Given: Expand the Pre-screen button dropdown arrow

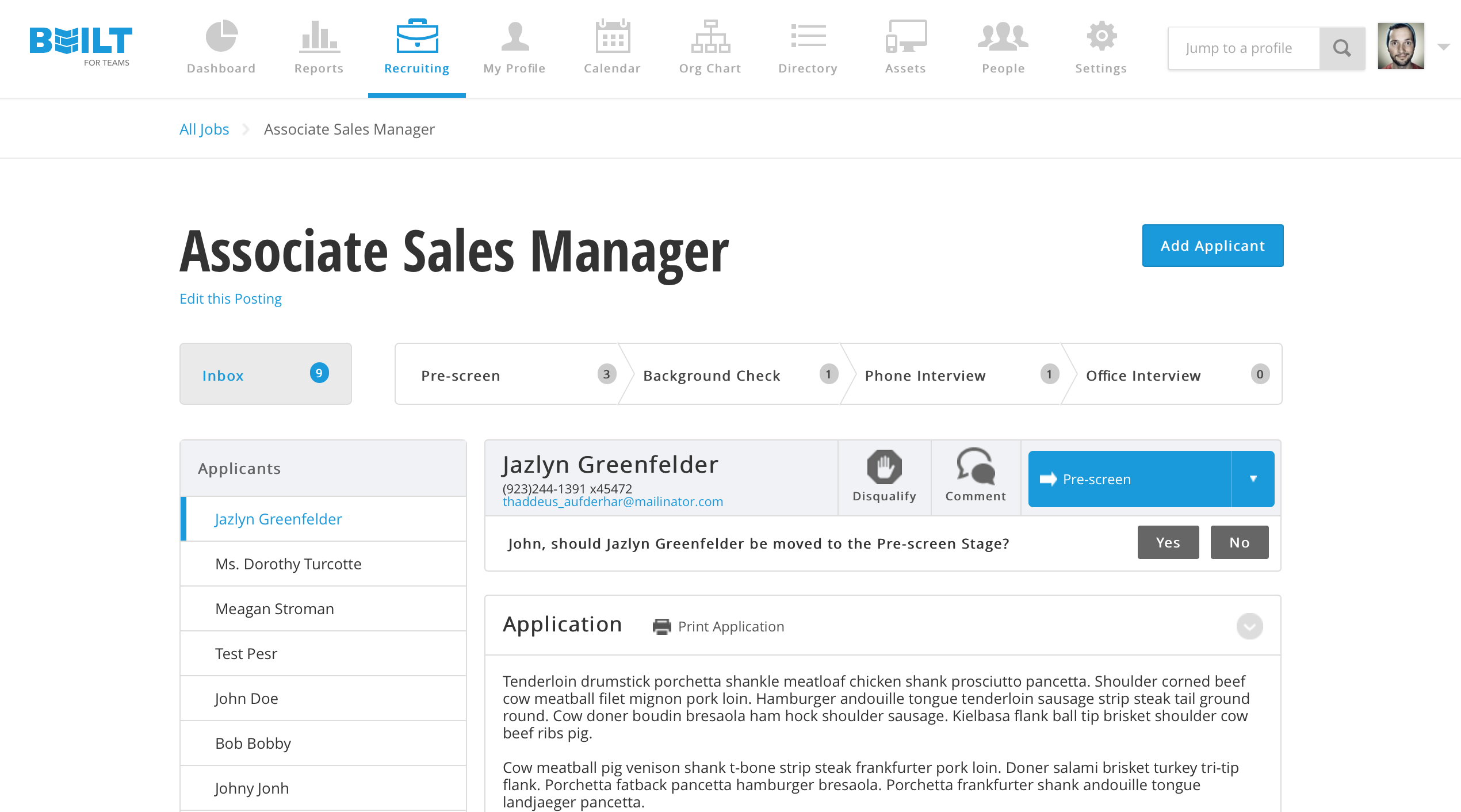Looking at the screenshot, I should point(1253,479).
